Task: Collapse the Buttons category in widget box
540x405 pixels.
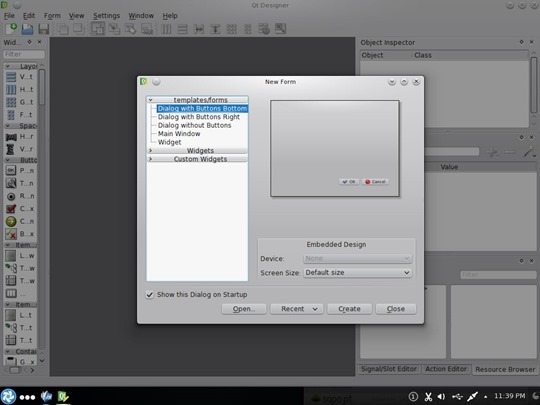Action: (x=8, y=160)
